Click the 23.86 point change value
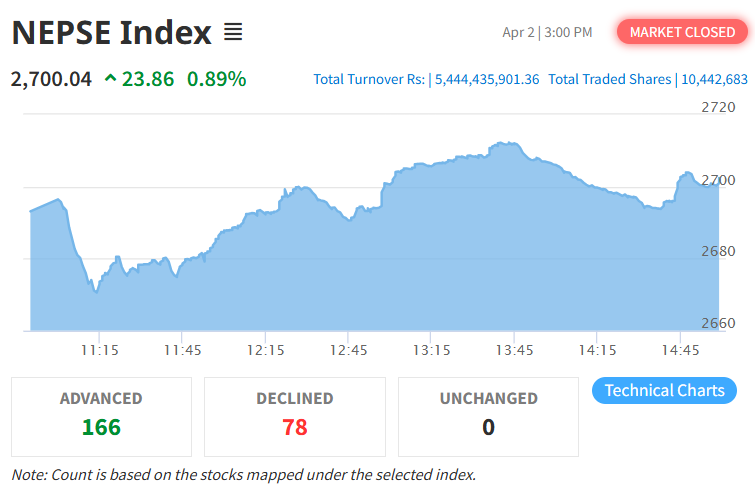This screenshot has width=755, height=503. point(148,78)
